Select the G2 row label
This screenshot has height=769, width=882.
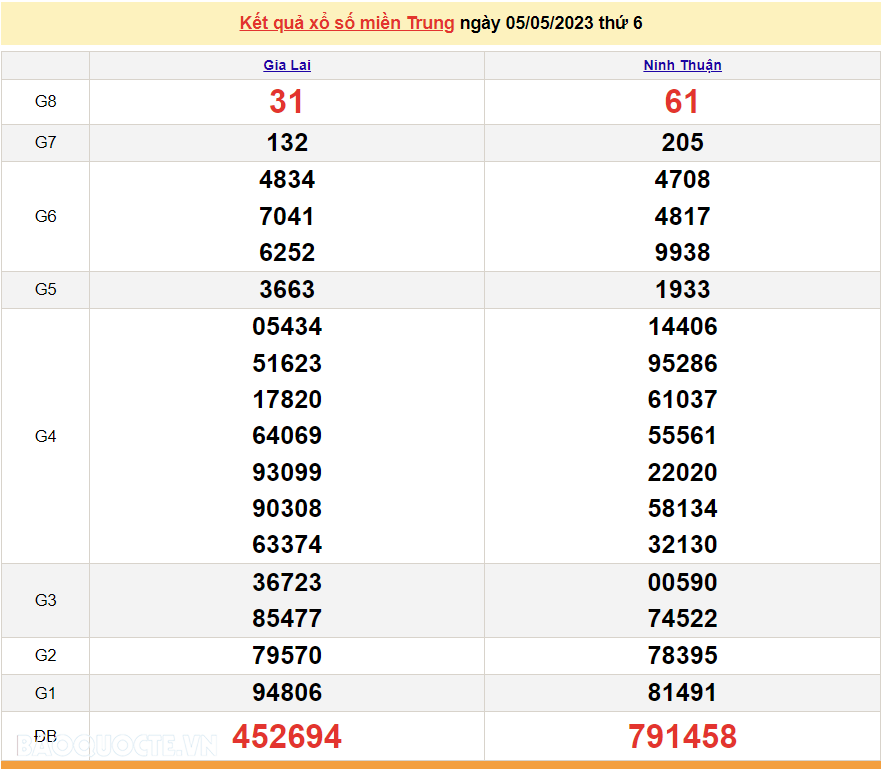pyautogui.click(x=45, y=655)
